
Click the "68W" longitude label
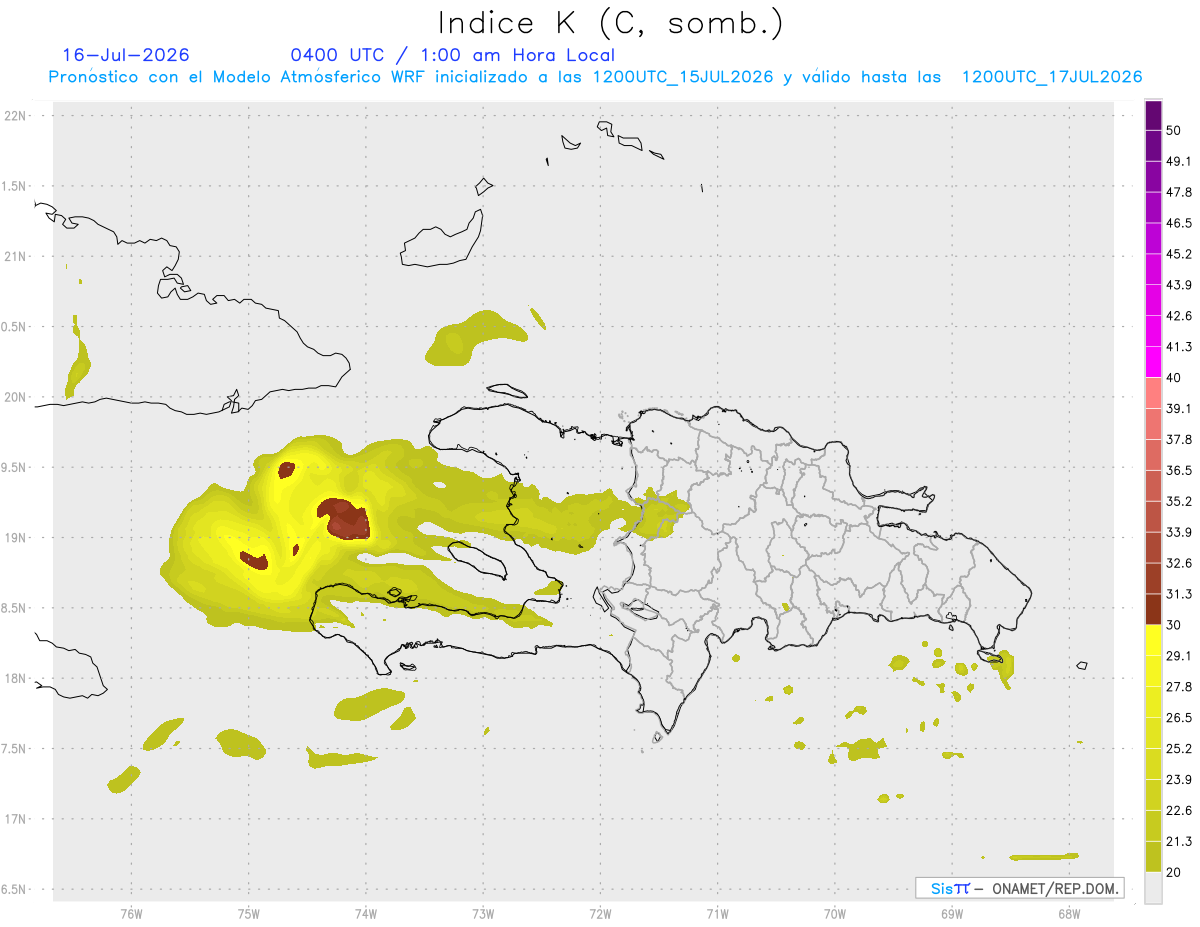click(1069, 914)
